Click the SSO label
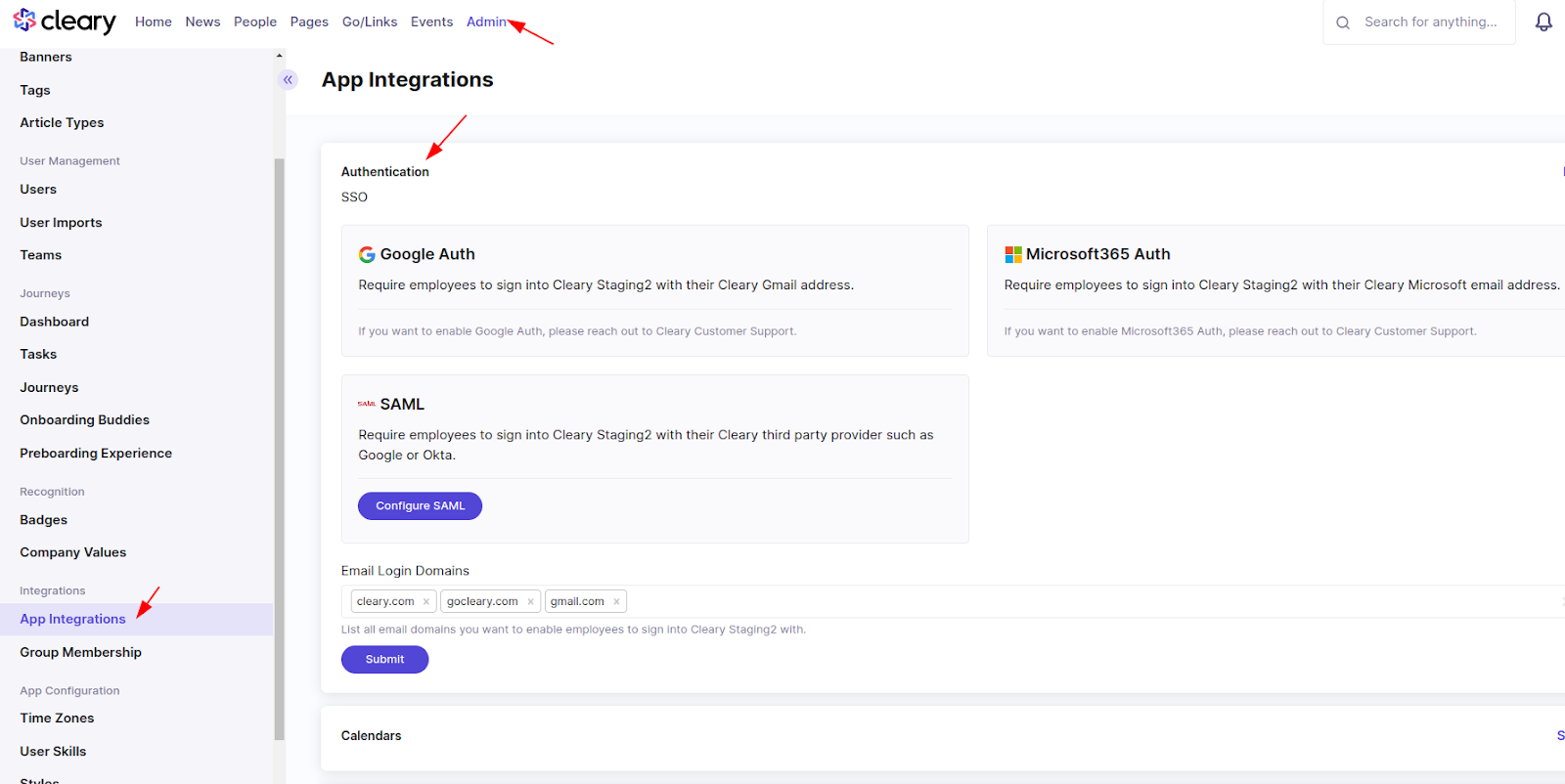This screenshot has width=1565, height=784. coord(354,197)
